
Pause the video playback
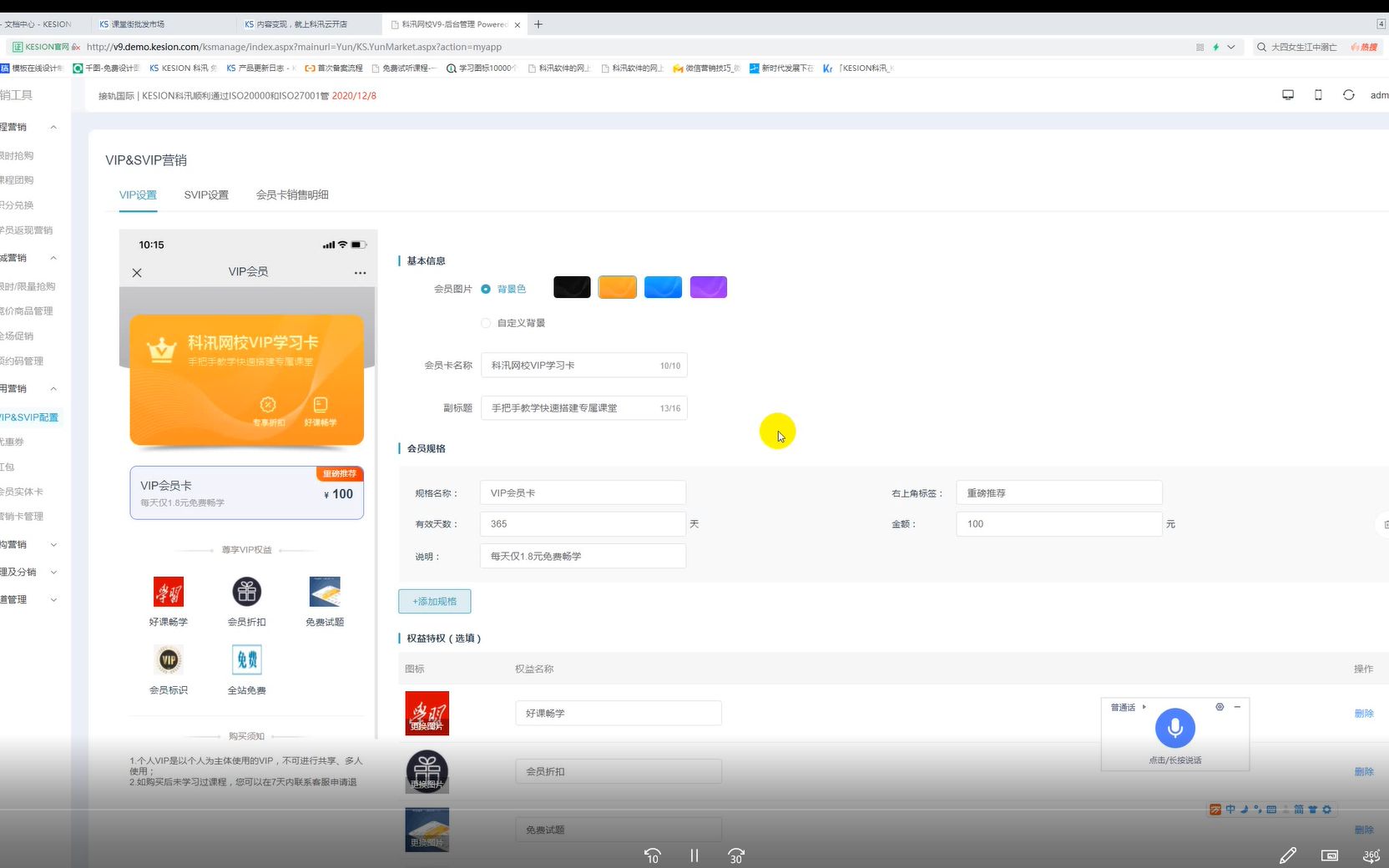tap(694, 855)
